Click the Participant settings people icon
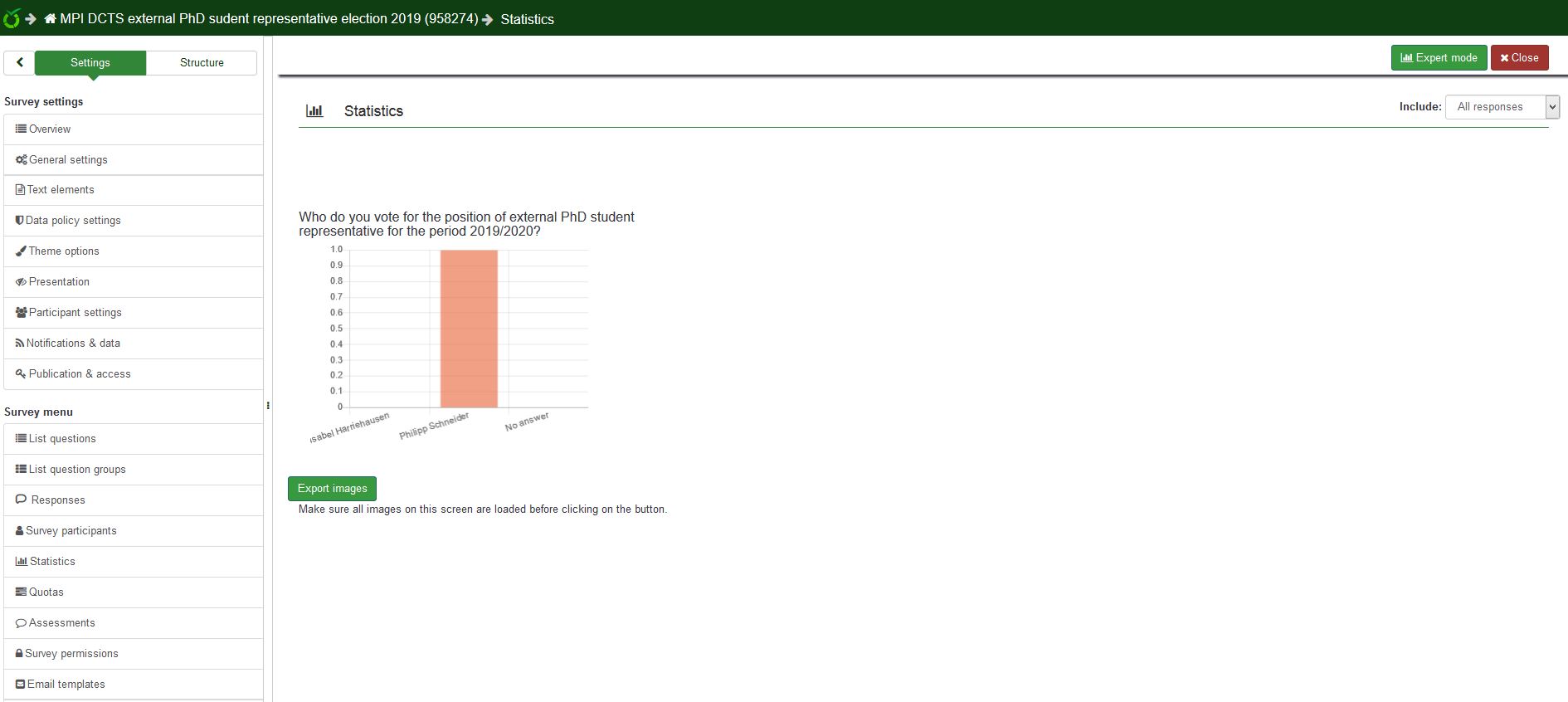Image resolution: width=1568 pixels, height=702 pixels. click(21, 312)
